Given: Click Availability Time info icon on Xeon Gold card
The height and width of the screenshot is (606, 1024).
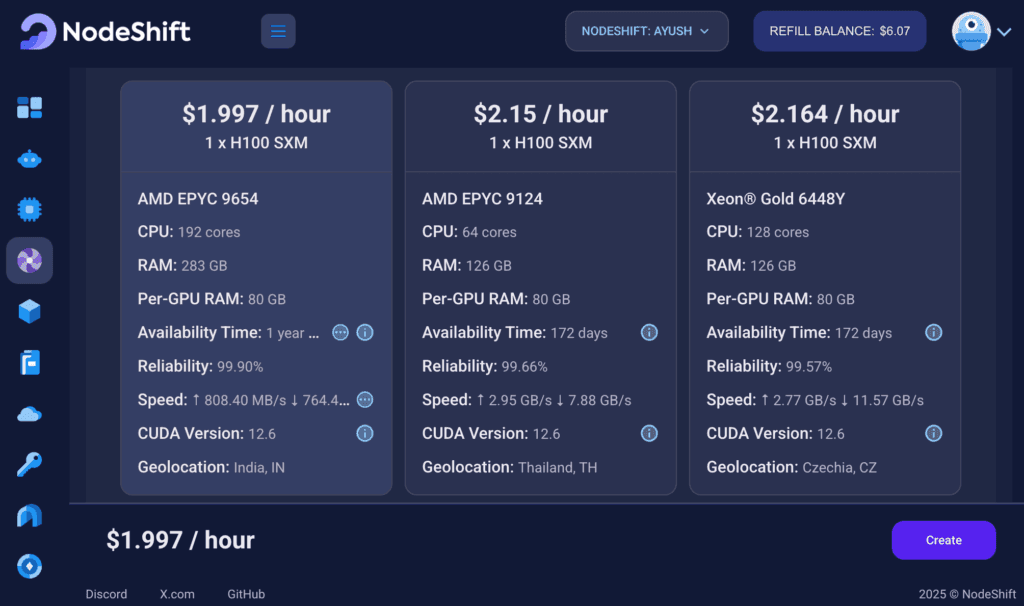Looking at the screenshot, I should click(934, 332).
